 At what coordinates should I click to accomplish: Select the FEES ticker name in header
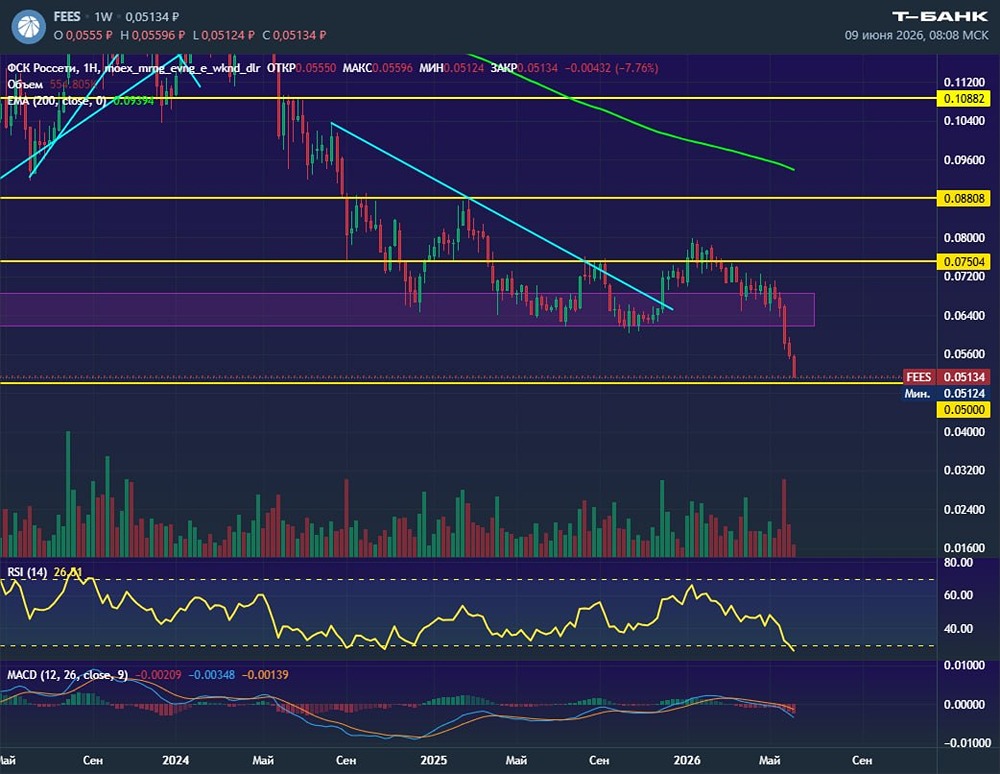pyautogui.click(x=67, y=17)
